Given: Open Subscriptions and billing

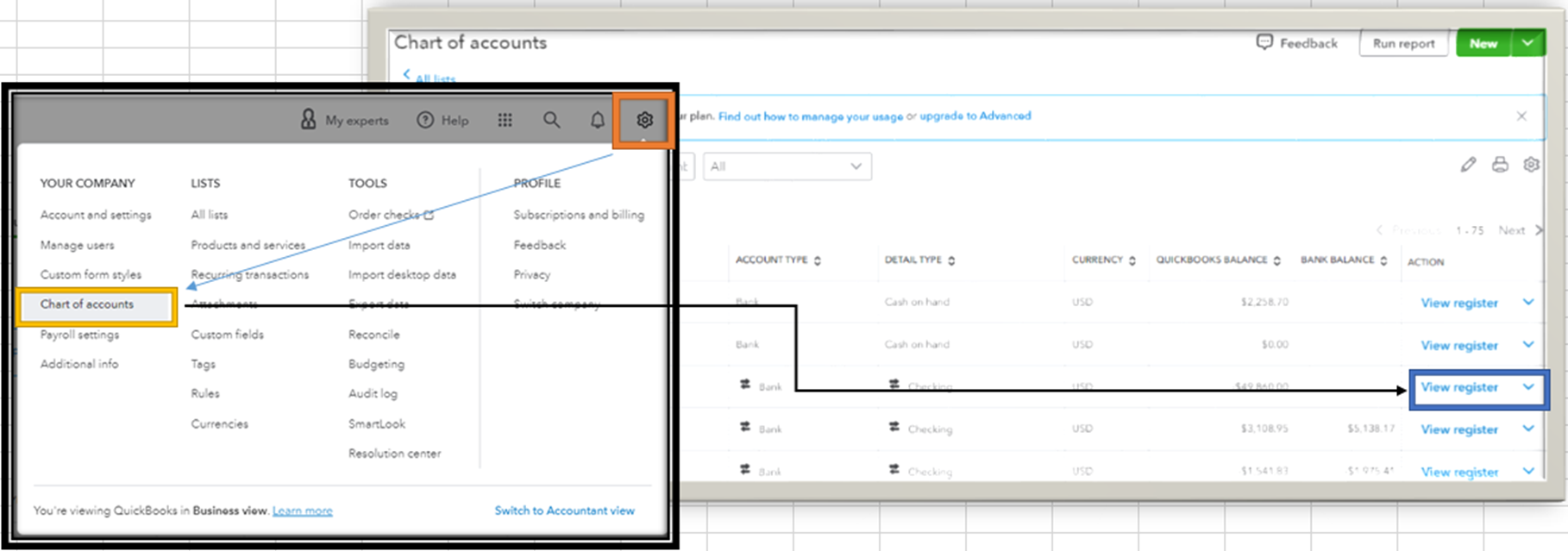Looking at the screenshot, I should pyautogui.click(x=579, y=215).
